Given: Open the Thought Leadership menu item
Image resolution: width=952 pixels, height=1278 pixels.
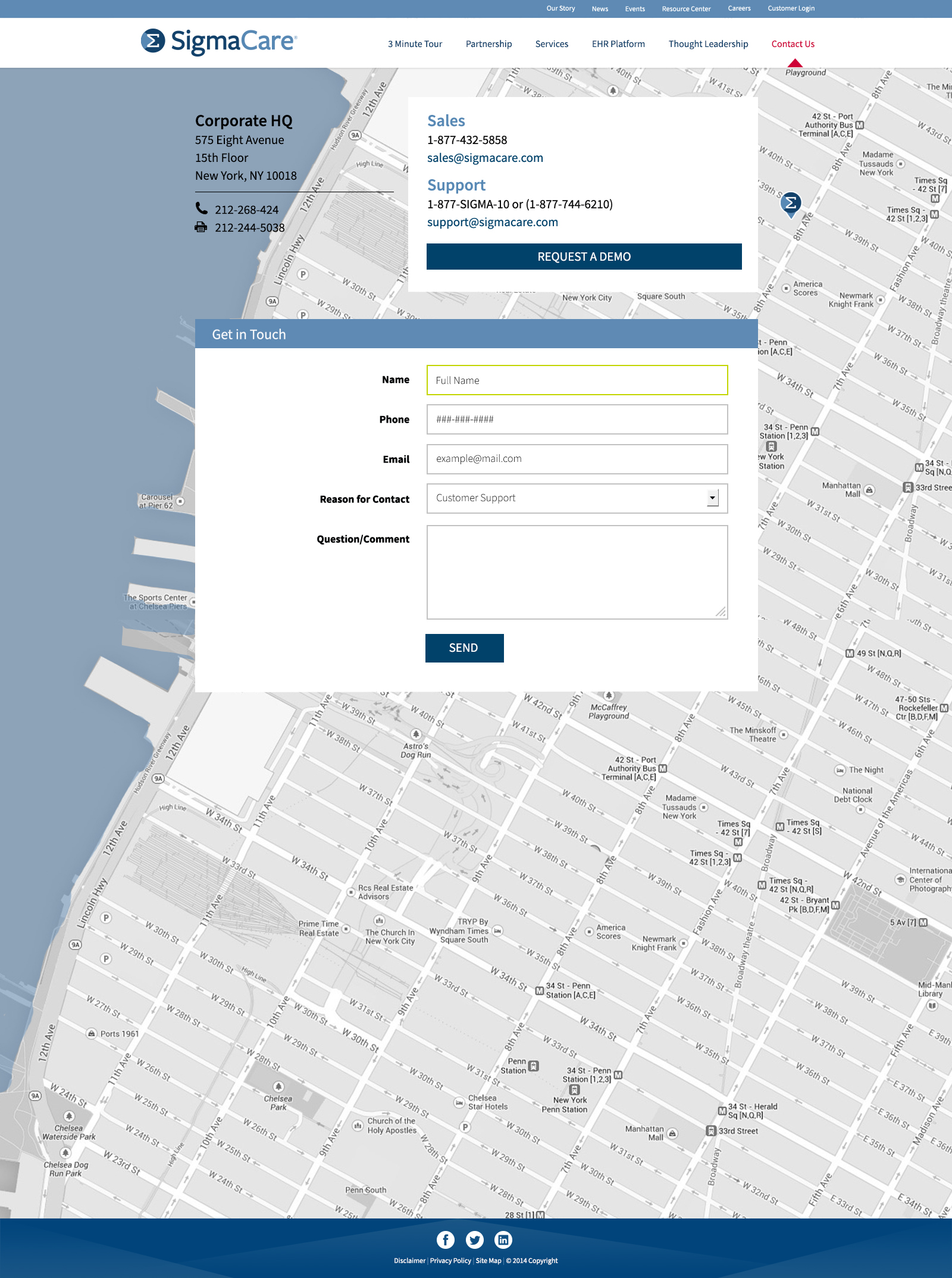Looking at the screenshot, I should [708, 44].
